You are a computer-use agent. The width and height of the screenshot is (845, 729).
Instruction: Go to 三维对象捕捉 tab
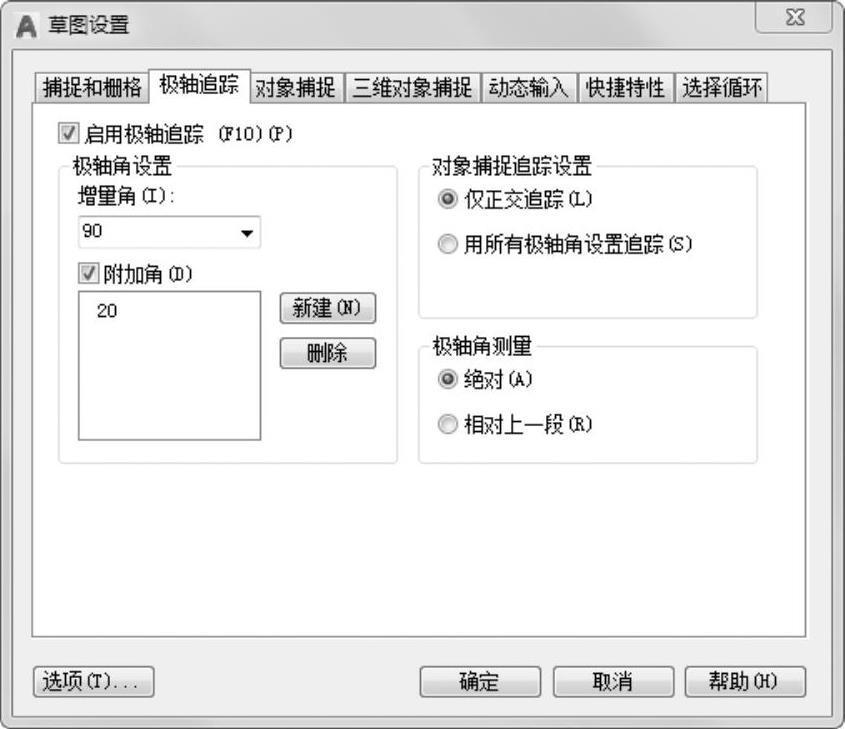point(412,87)
